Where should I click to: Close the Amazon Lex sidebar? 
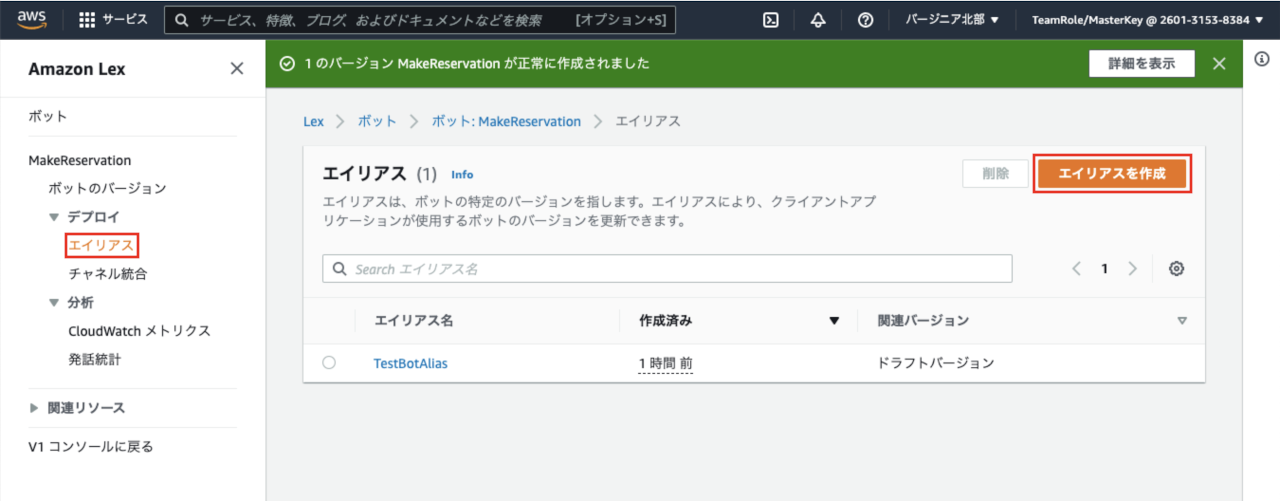[x=237, y=69]
